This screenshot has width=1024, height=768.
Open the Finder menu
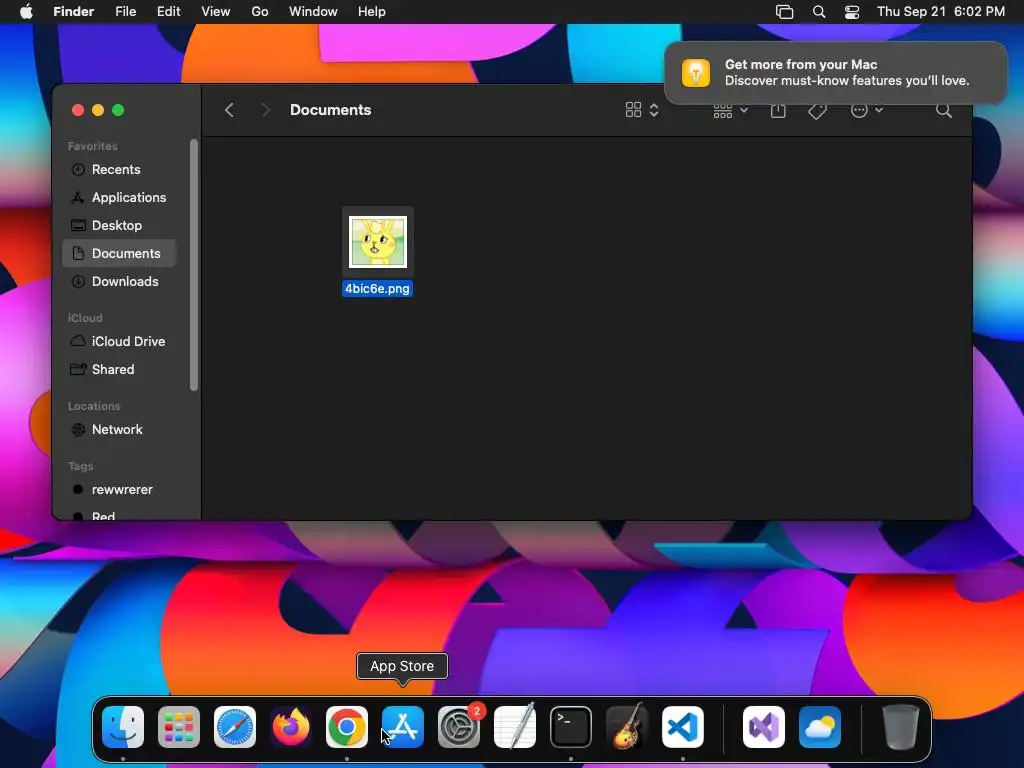click(73, 12)
